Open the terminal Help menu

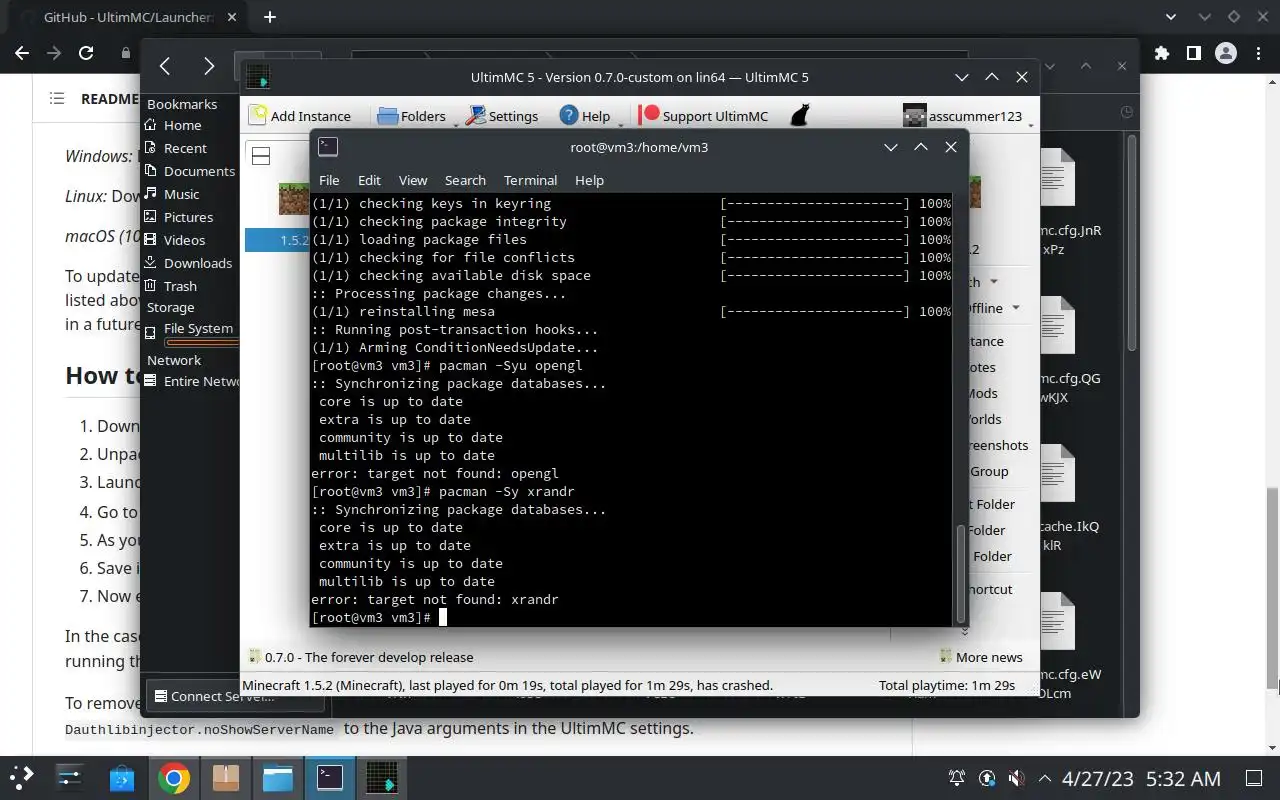click(x=589, y=180)
